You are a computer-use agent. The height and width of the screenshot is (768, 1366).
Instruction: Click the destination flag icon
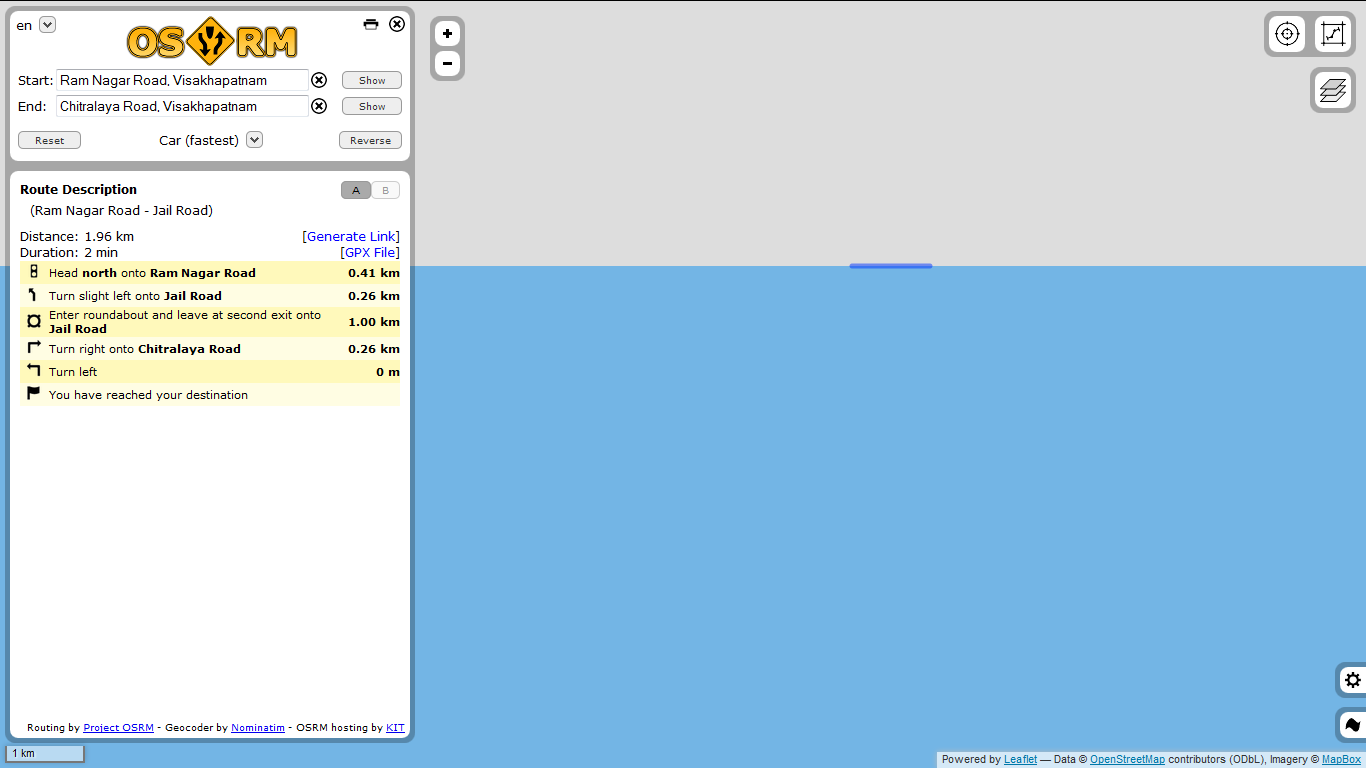(34, 394)
